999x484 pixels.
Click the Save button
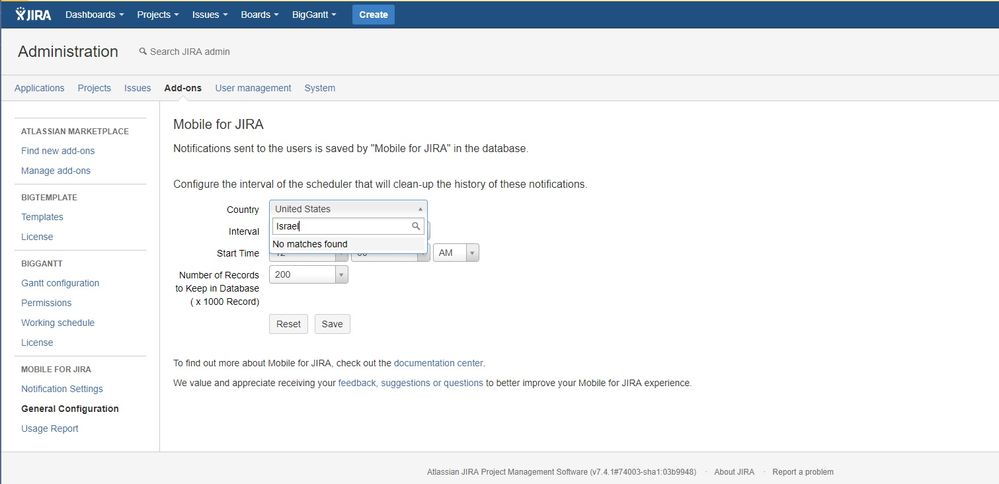point(332,324)
